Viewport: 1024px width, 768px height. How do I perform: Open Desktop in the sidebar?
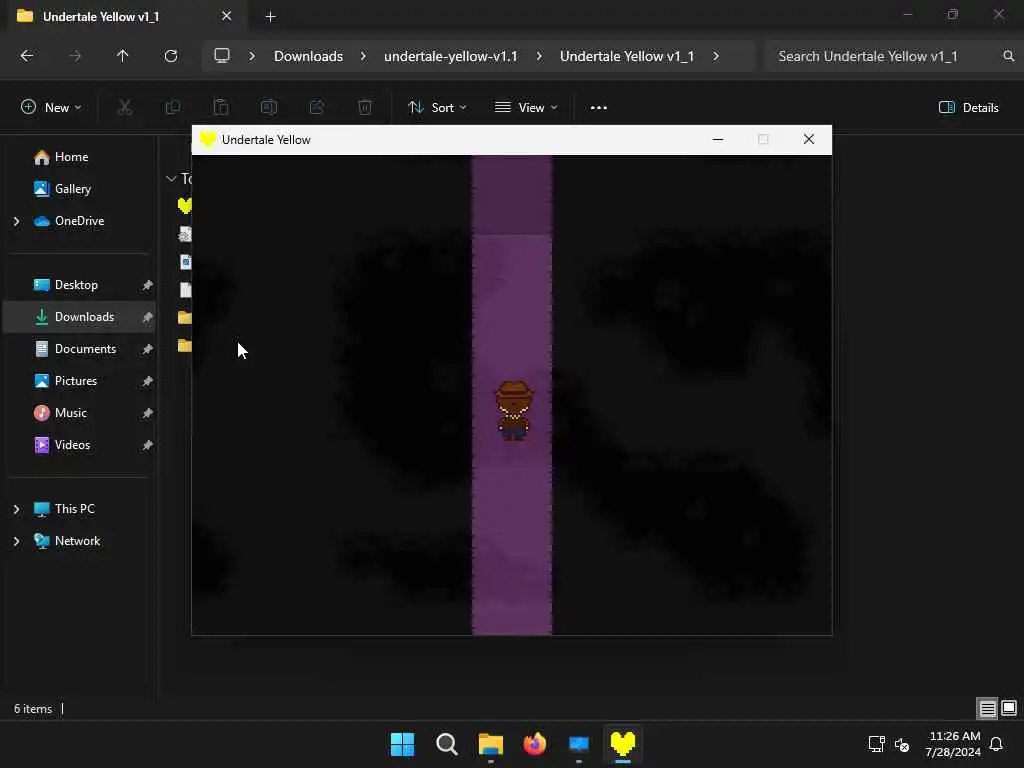tap(76, 285)
